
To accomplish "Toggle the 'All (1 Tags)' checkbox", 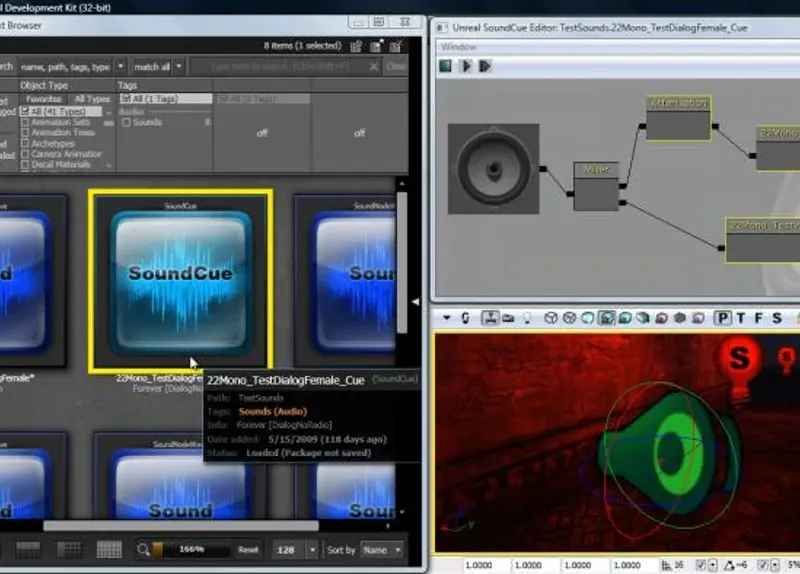I will [x=126, y=98].
